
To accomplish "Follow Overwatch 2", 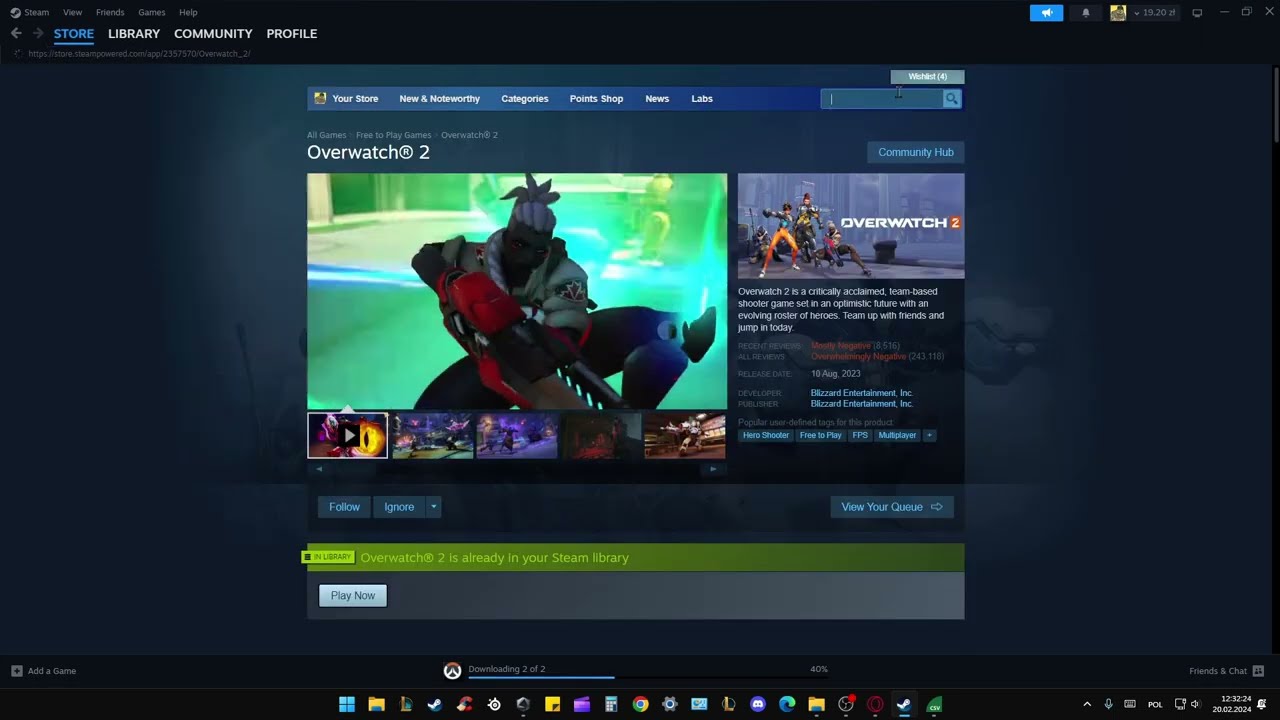I will click(344, 507).
